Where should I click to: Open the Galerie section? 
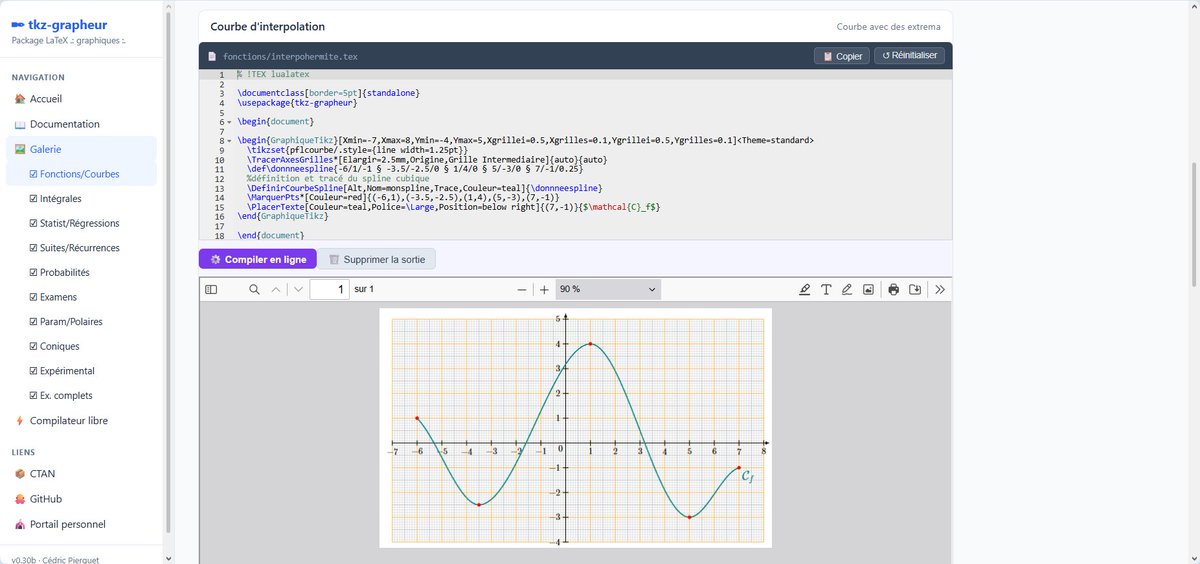point(82,149)
